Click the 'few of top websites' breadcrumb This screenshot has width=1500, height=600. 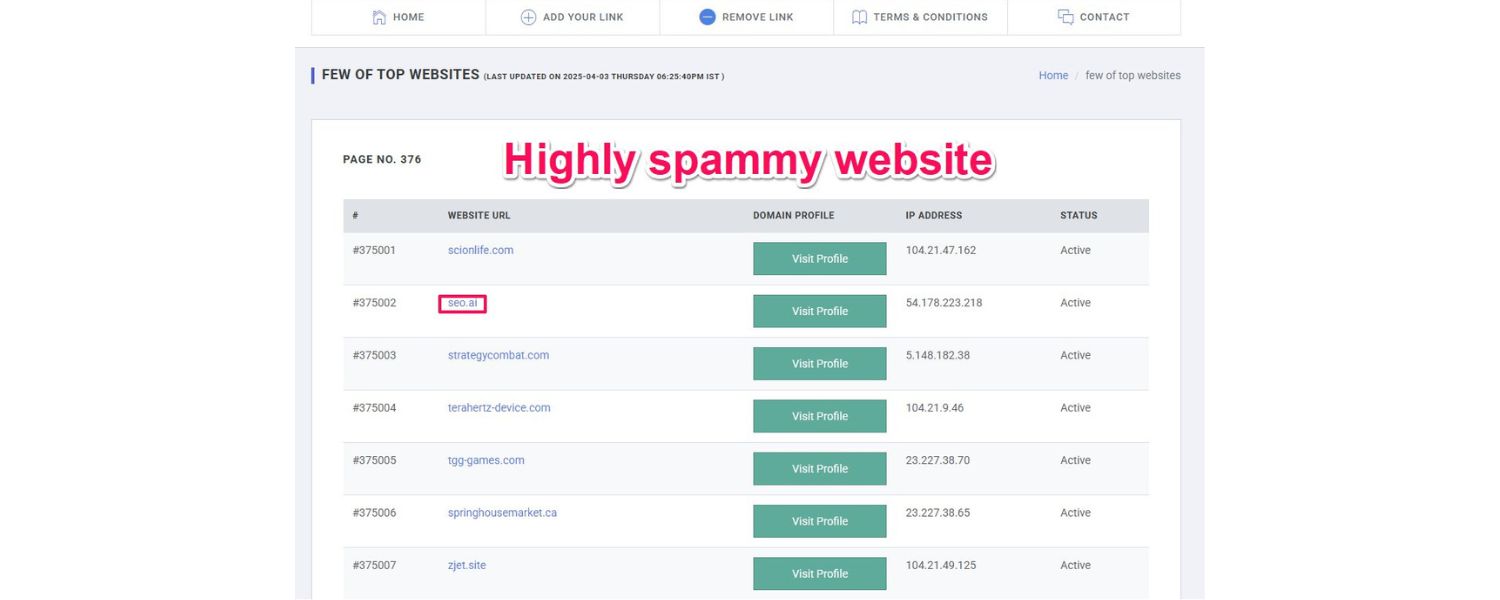click(1133, 75)
